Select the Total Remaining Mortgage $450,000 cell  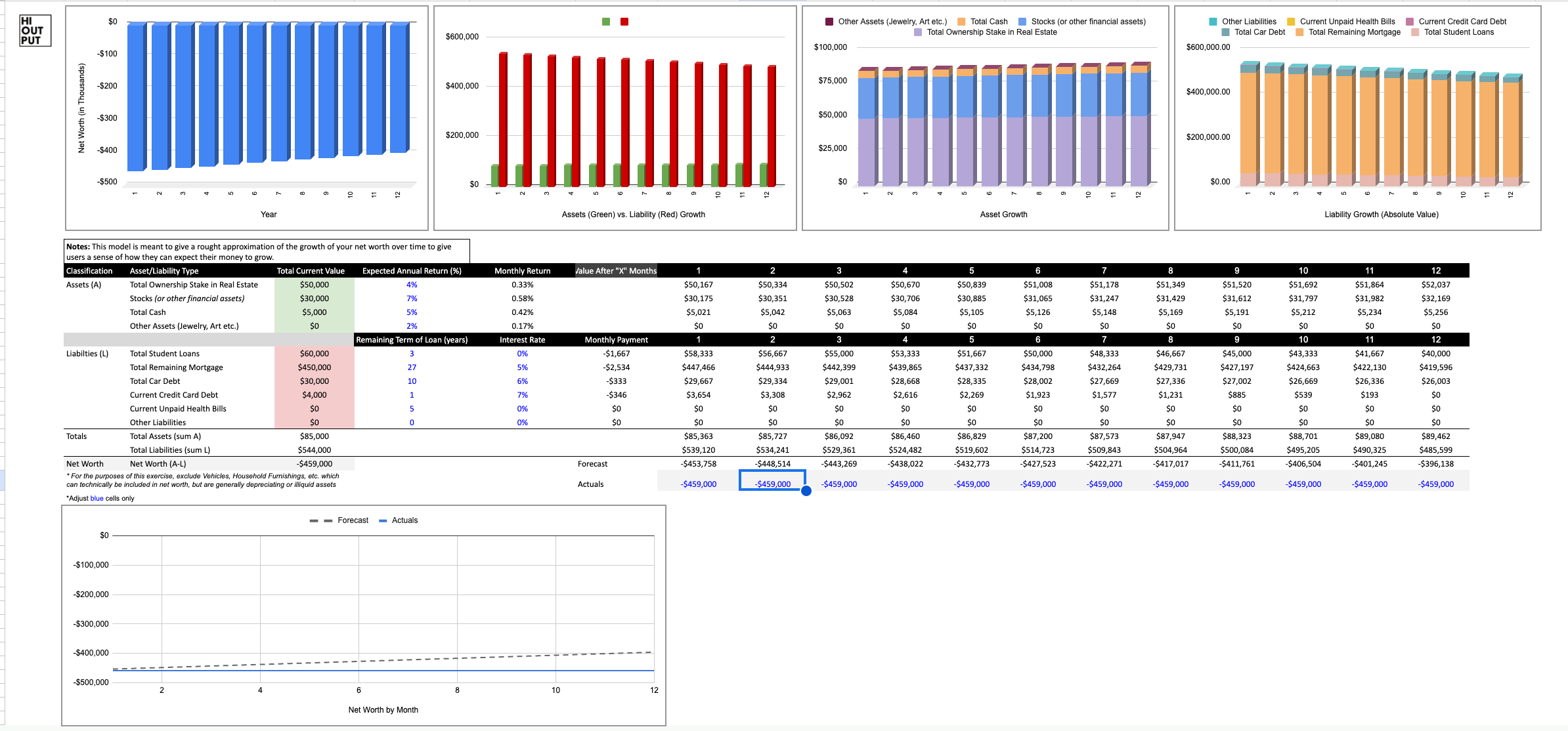(x=315, y=367)
